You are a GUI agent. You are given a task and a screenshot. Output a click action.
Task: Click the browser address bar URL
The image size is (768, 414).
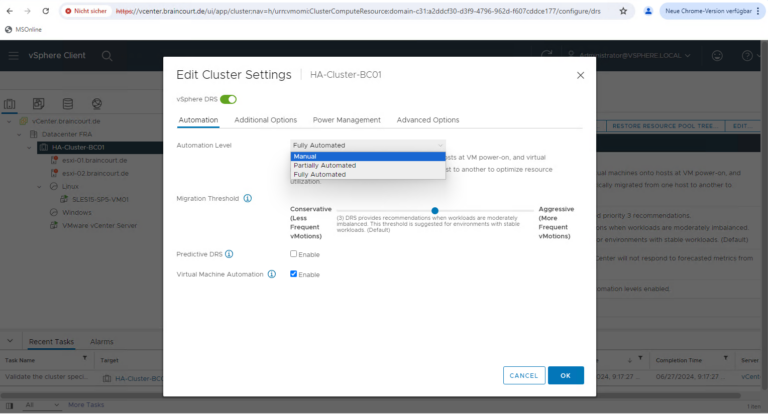click(358, 11)
